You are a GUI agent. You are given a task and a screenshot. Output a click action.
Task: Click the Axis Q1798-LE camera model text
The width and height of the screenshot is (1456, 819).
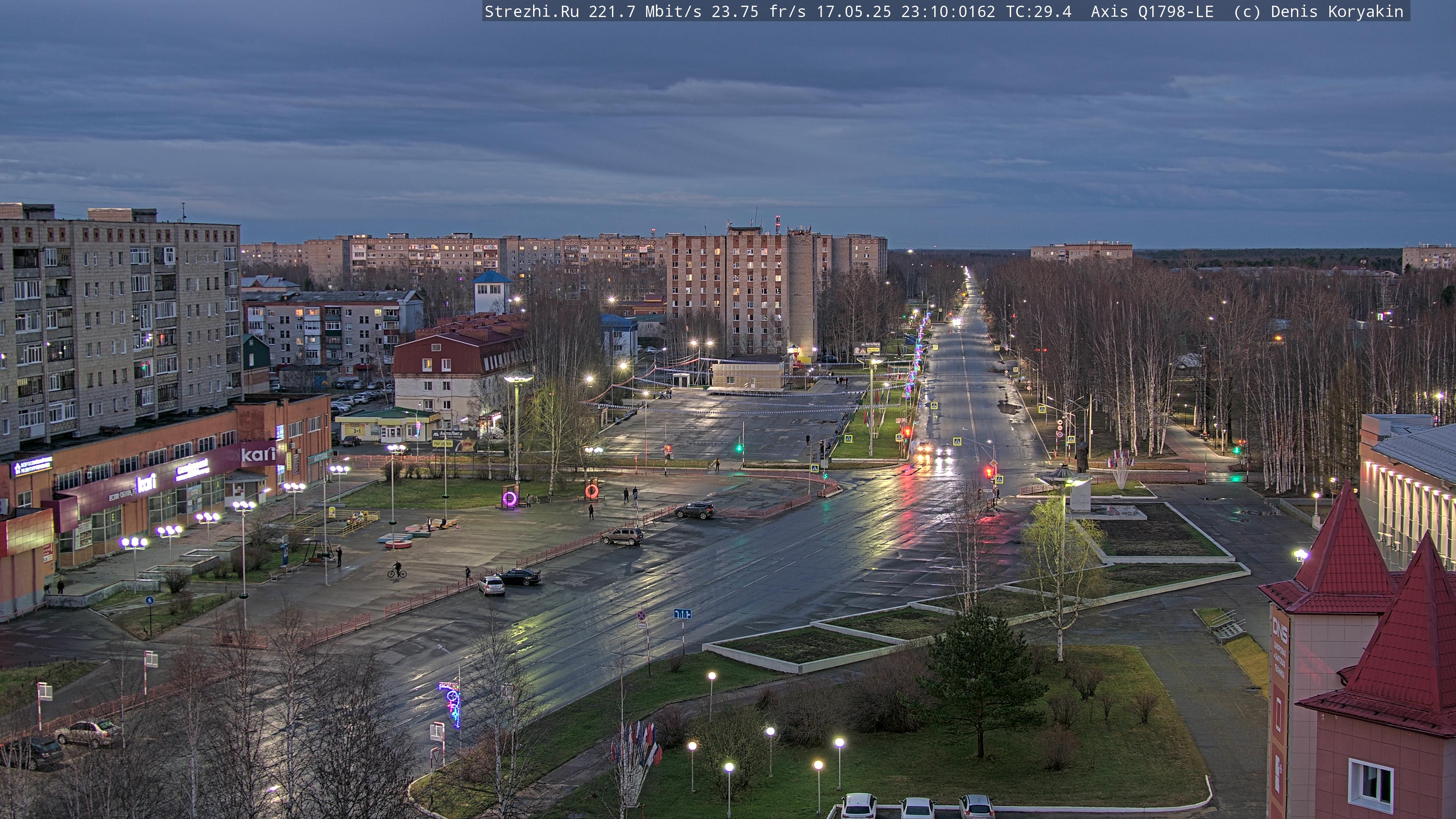(1152, 12)
